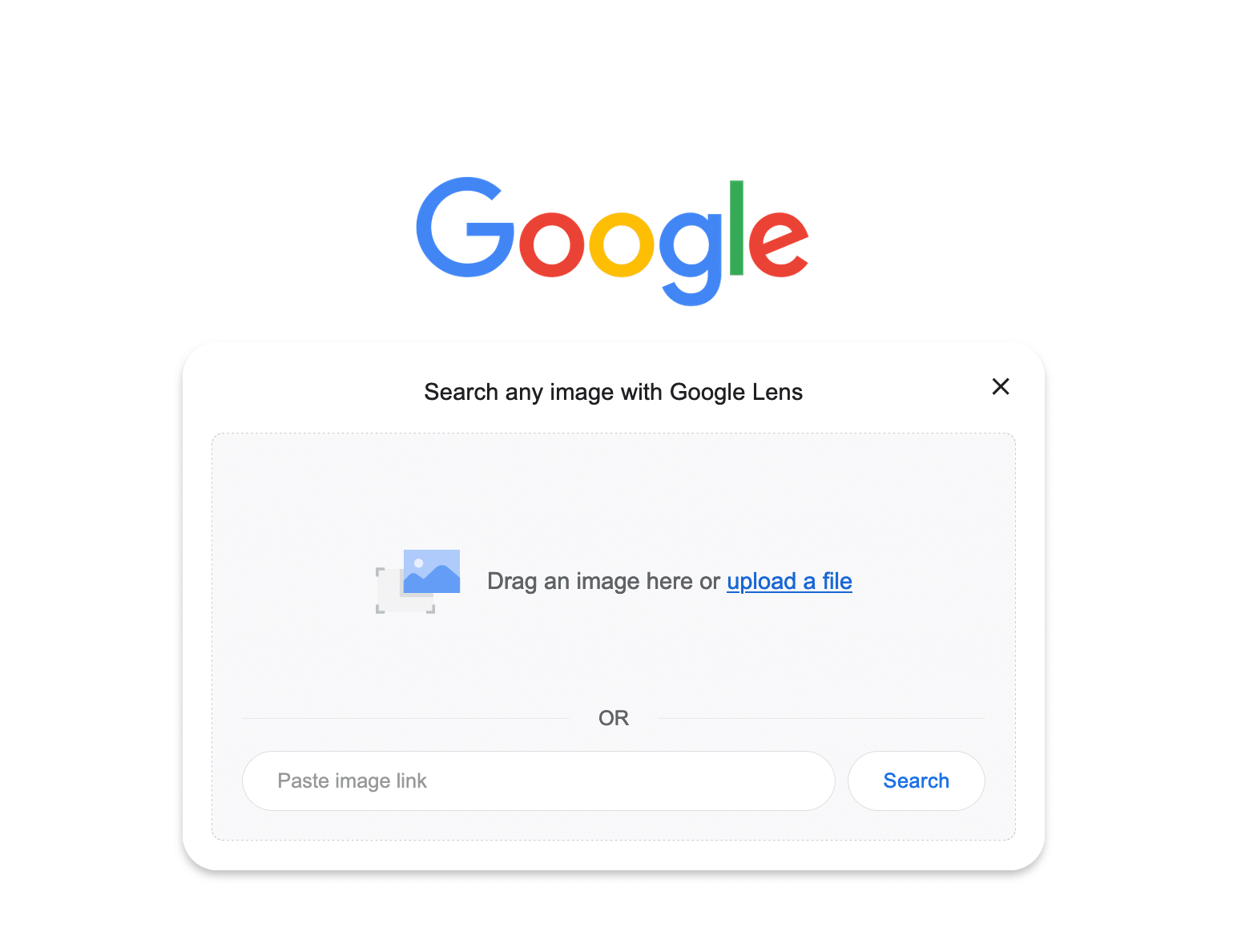
Task: Click the blue capital G in logo
Action: pyautogui.click(x=465, y=228)
